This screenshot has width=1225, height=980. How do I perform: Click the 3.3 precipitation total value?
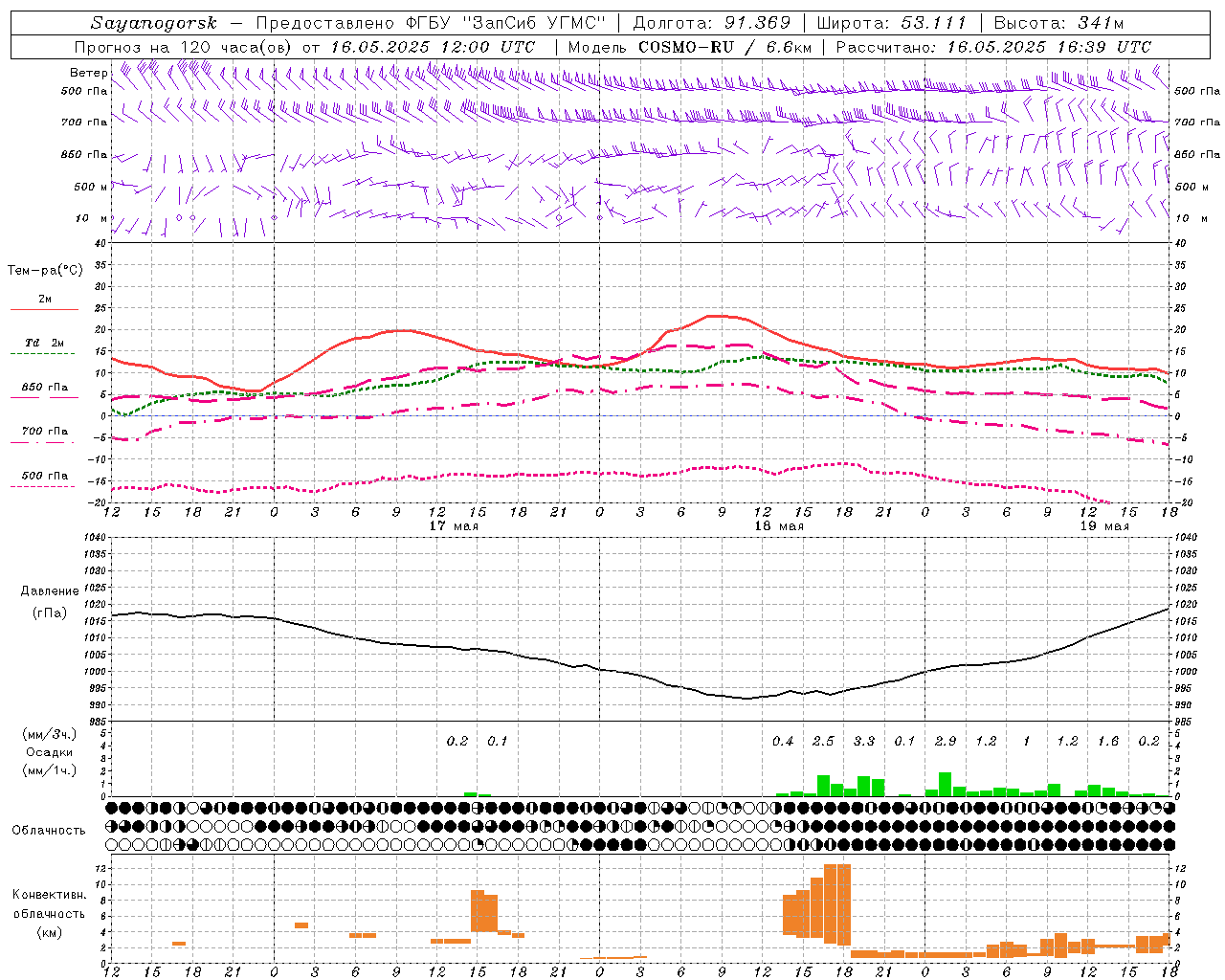[x=864, y=741]
